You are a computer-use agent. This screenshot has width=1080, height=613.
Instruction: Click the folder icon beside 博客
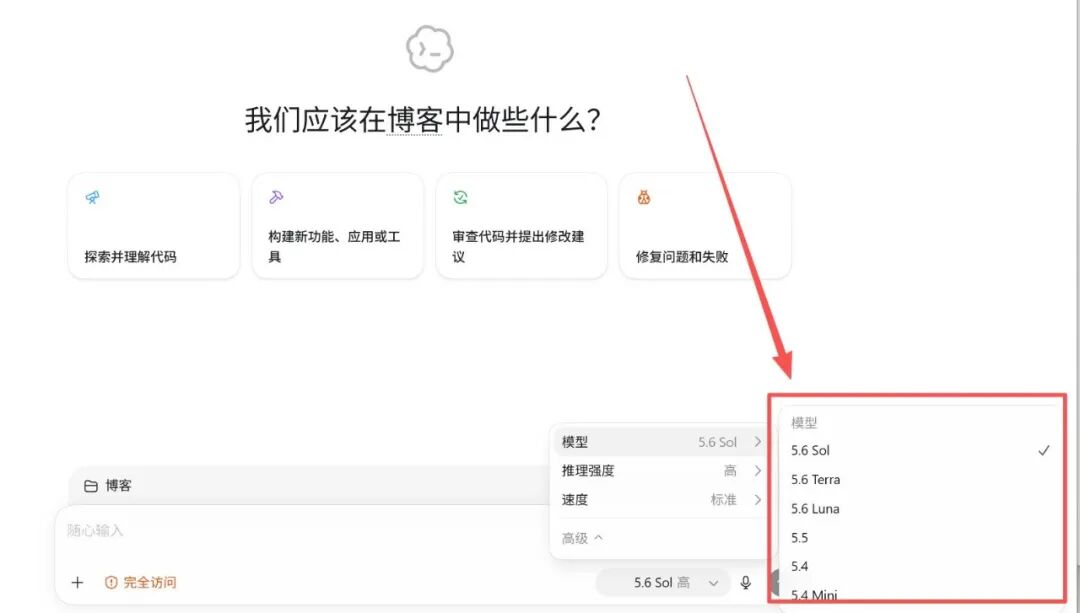tap(90, 486)
